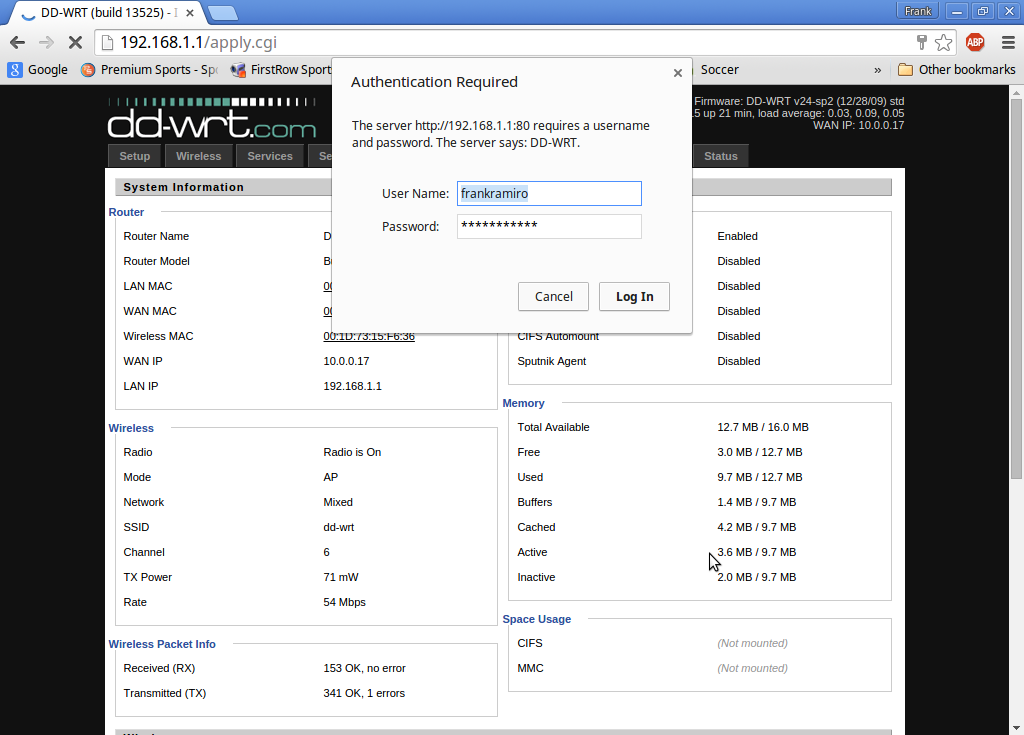Click the Free memory value
1024x735 pixels.
click(760, 452)
